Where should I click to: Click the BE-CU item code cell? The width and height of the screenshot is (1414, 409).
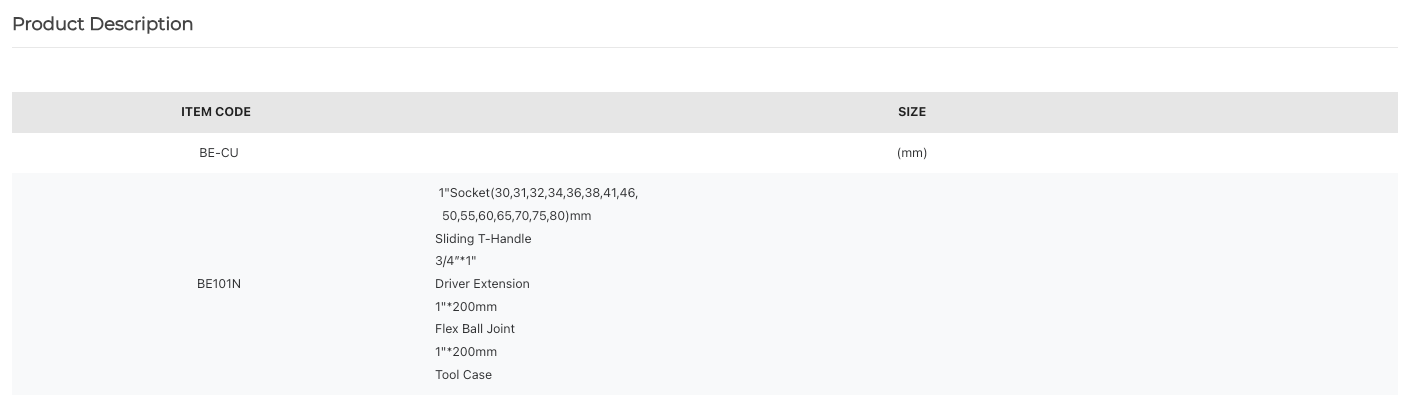(219, 153)
